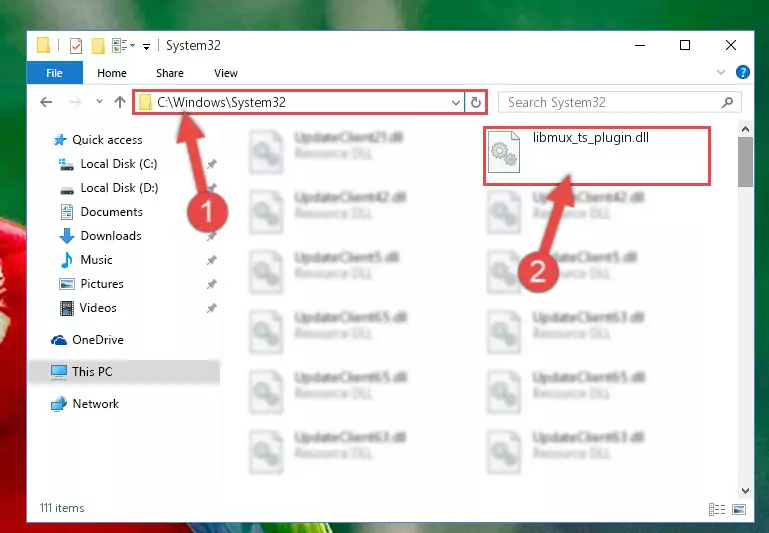Screen dimensions: 769x533
Task: Open Music in the sidebar
Action: point(96,260)
